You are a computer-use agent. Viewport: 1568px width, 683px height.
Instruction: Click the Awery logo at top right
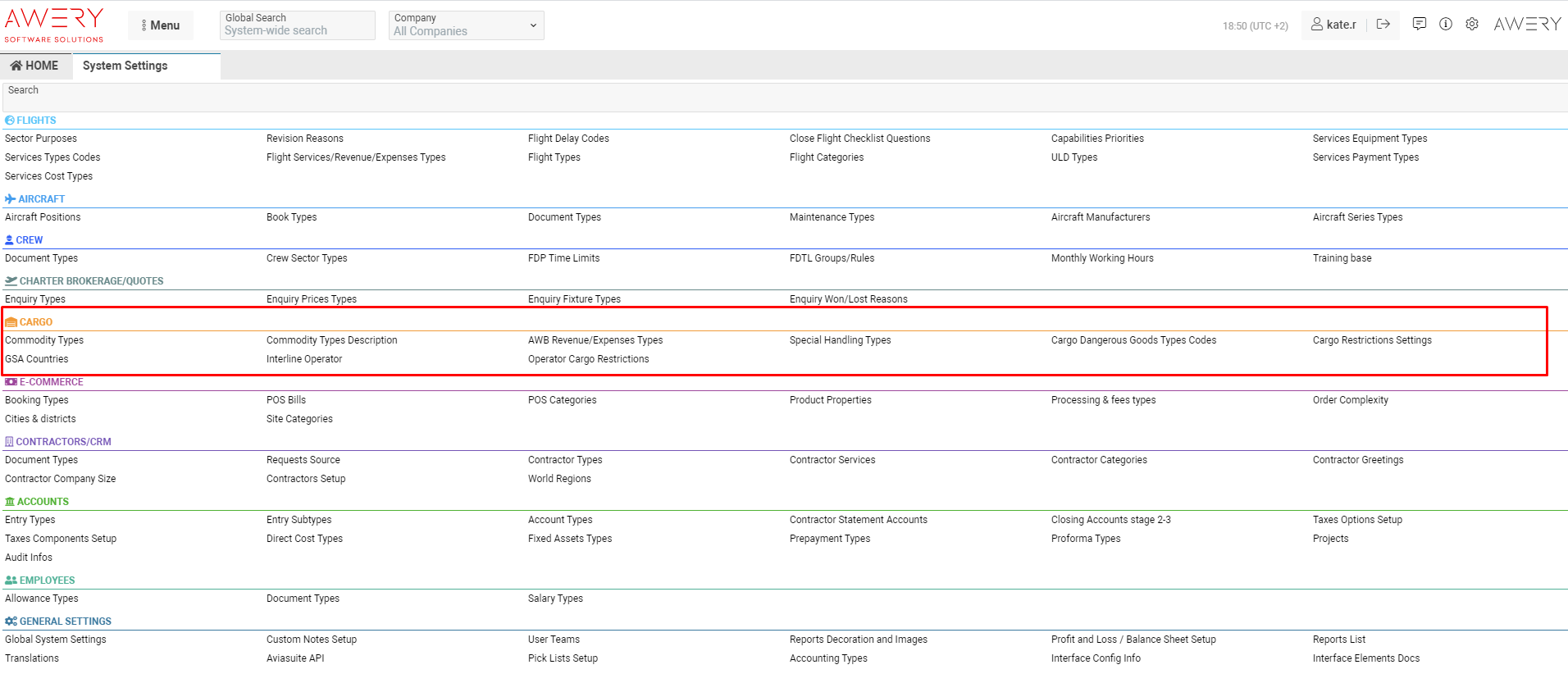1527,25
